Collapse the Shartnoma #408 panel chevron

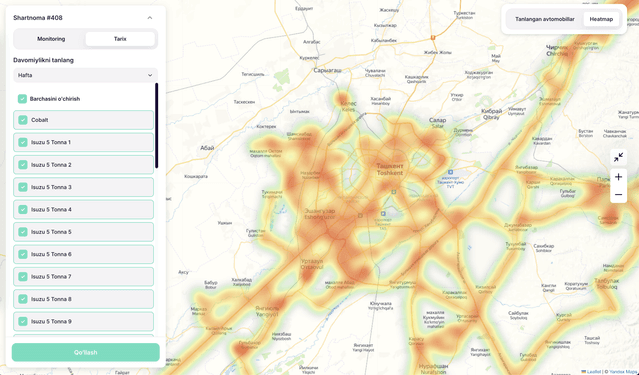150,18
